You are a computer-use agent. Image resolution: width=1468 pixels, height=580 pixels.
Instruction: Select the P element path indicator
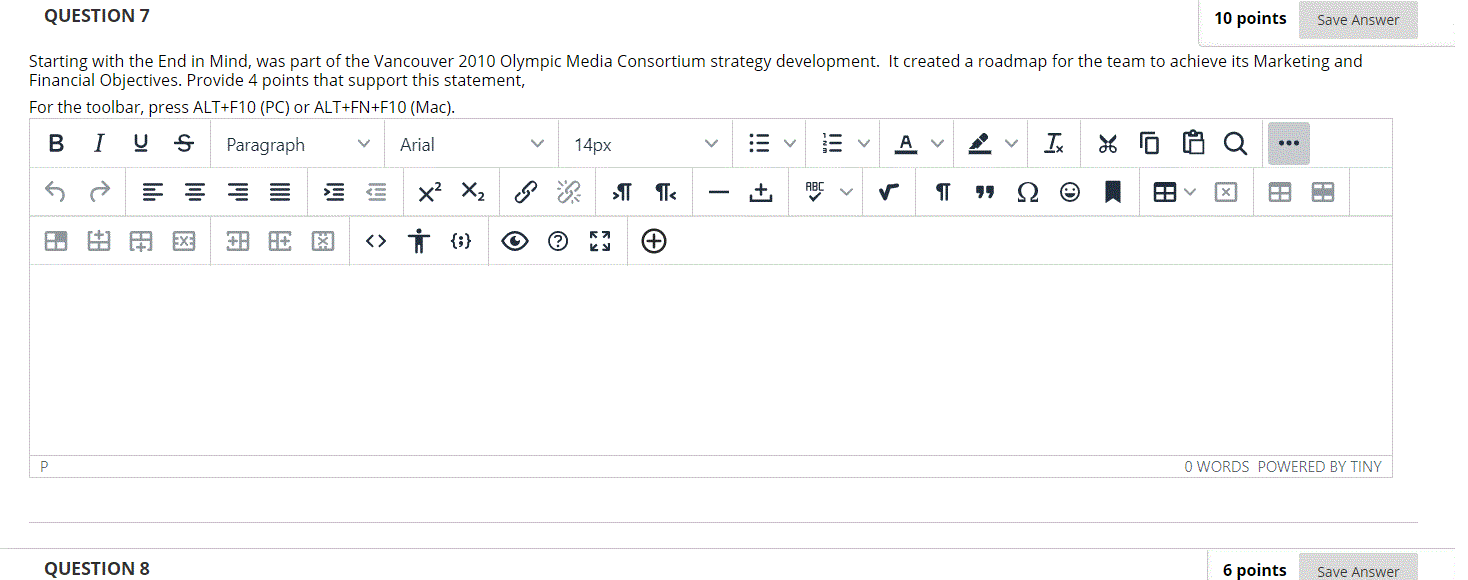[x=44, y=466]
